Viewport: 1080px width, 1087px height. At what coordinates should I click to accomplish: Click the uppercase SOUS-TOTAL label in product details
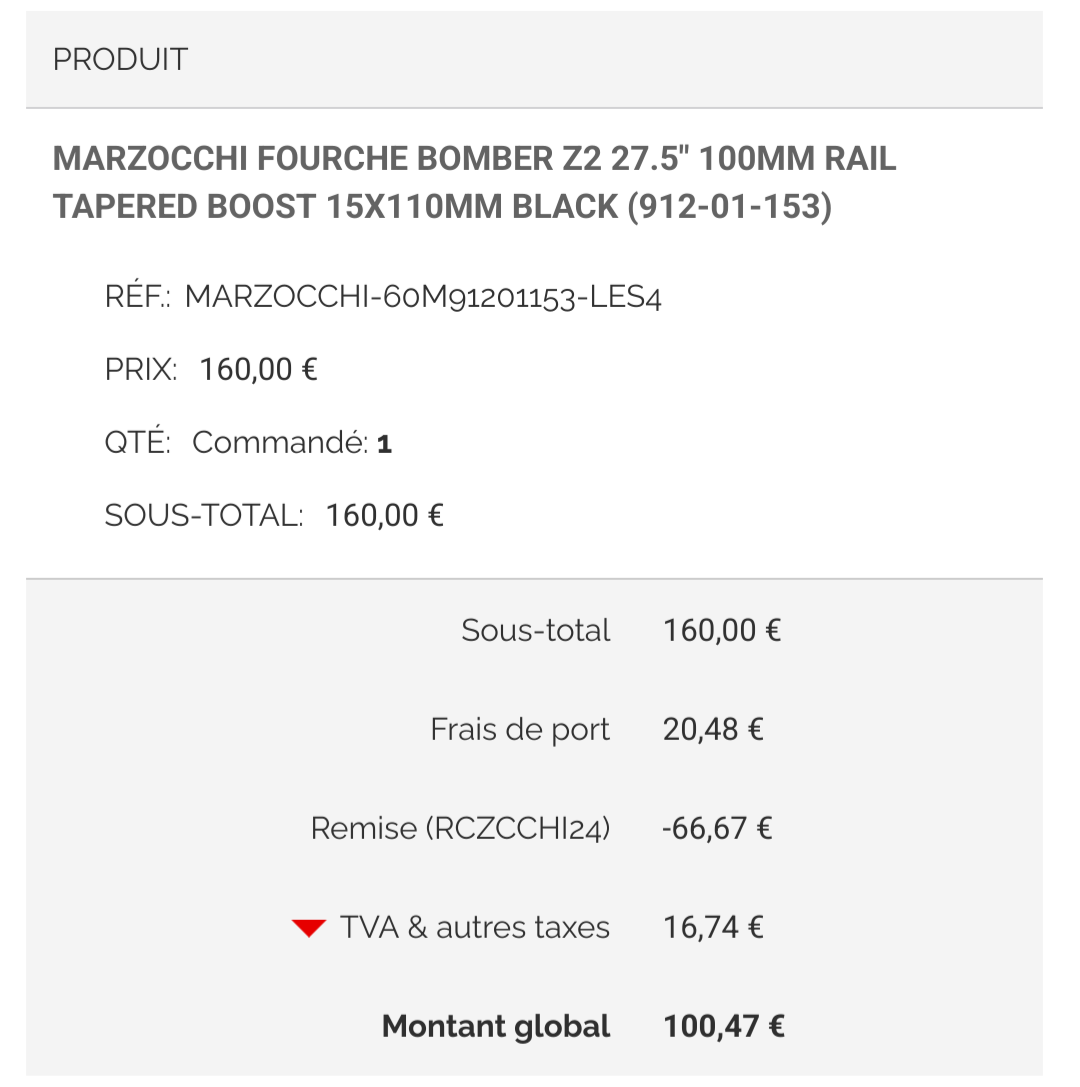[204, 516]
